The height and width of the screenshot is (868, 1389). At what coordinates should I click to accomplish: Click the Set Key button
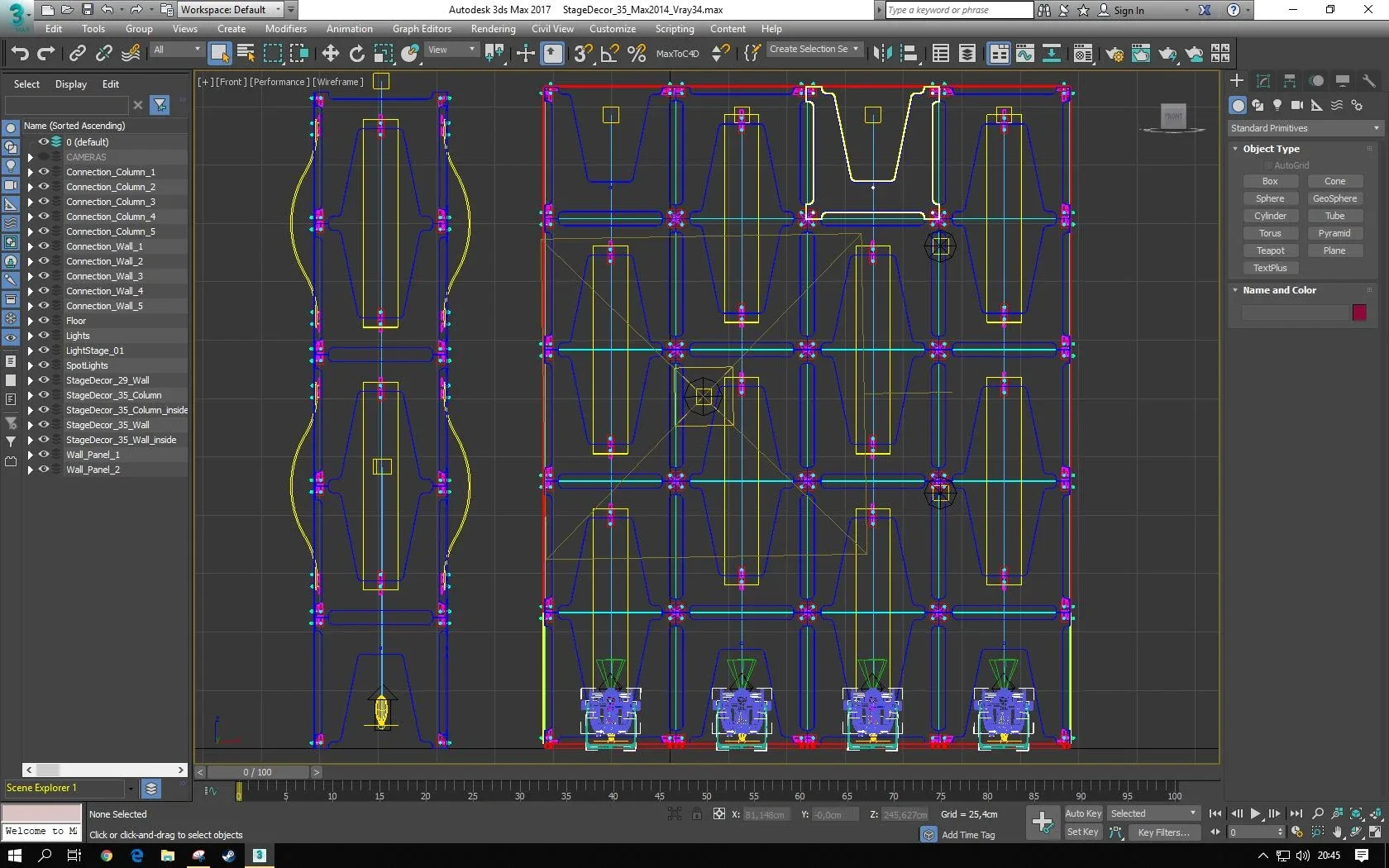click(x=1083, y=832)
